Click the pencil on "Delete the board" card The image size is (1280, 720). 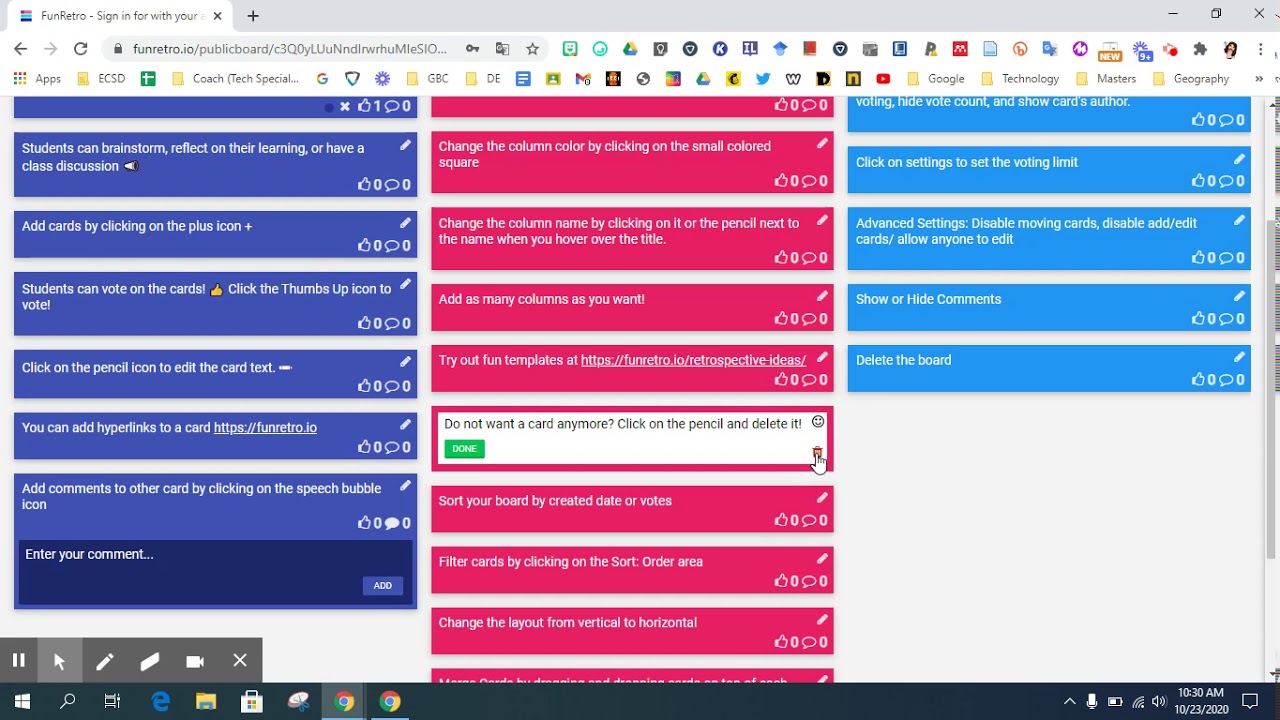pos(1239,357)
